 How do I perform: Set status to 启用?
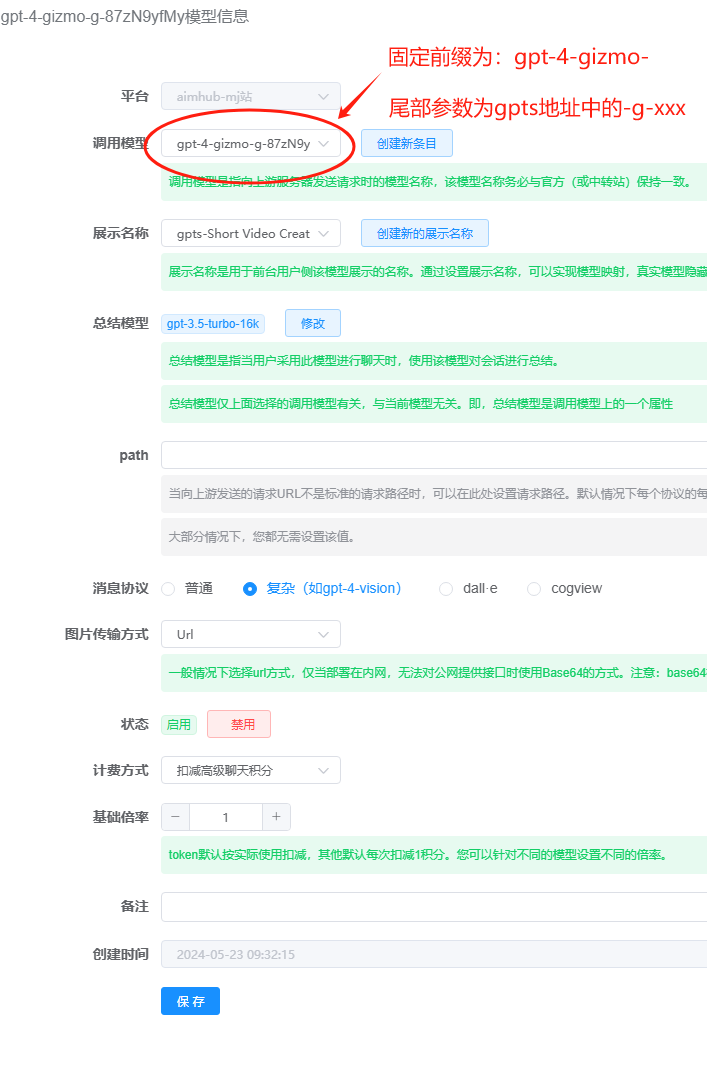(179, 724)
